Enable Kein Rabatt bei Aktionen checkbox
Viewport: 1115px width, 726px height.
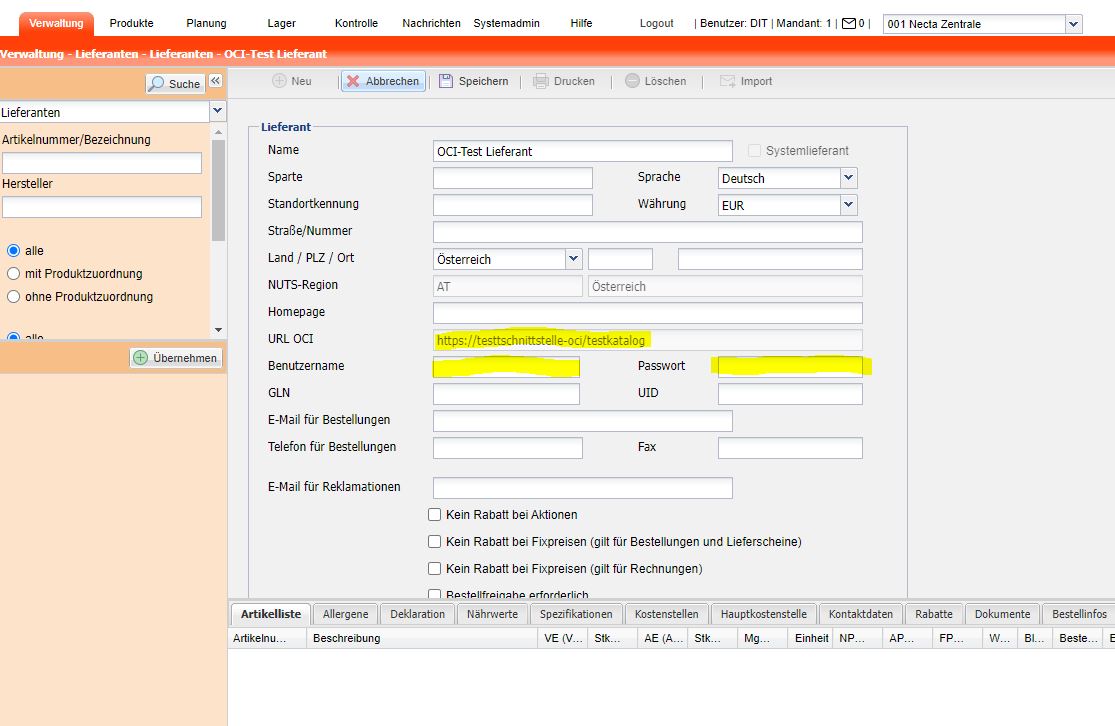pyautogui.click(x=434, y=515)
